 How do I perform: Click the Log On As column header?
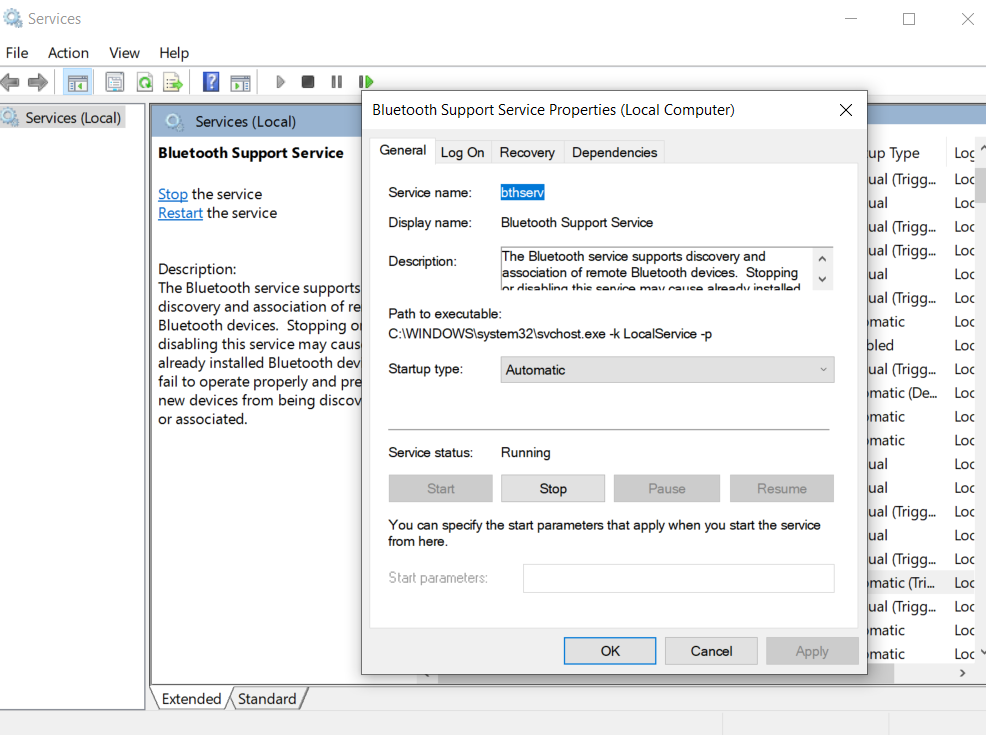(x=963, y=153)
